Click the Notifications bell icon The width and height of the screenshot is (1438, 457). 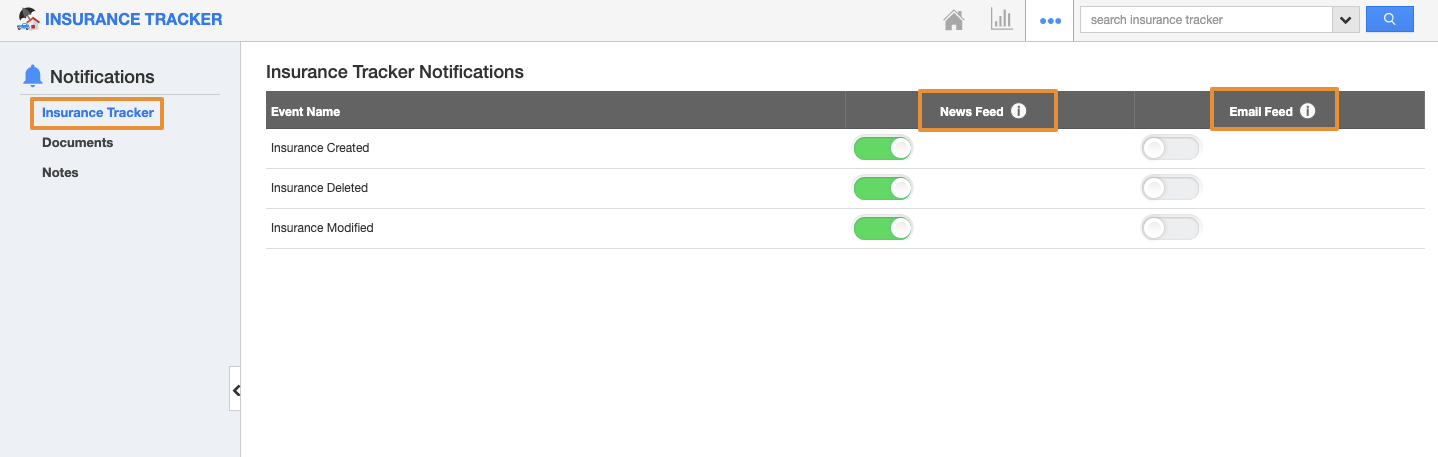point(33,76)
